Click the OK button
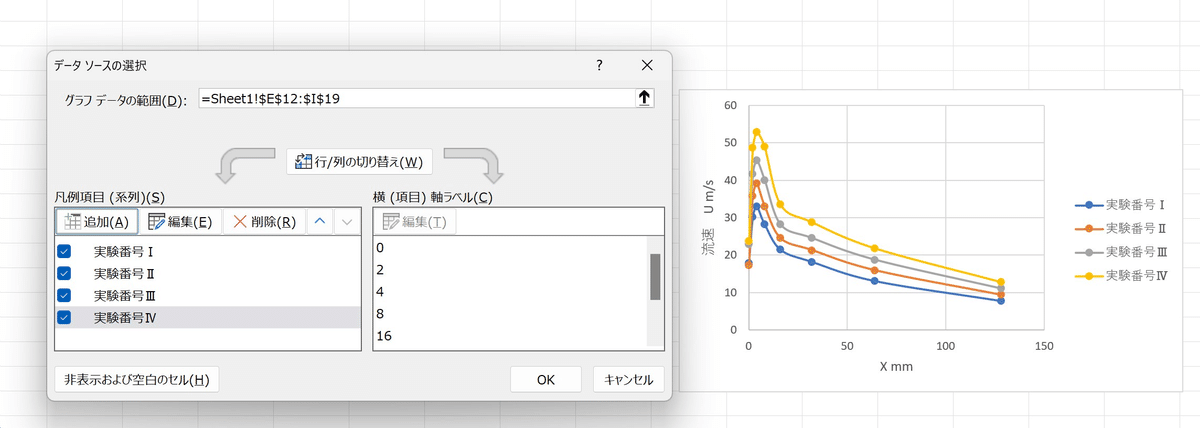The width and height of the screenshot is (1200, 428). [x=545, y=380]
